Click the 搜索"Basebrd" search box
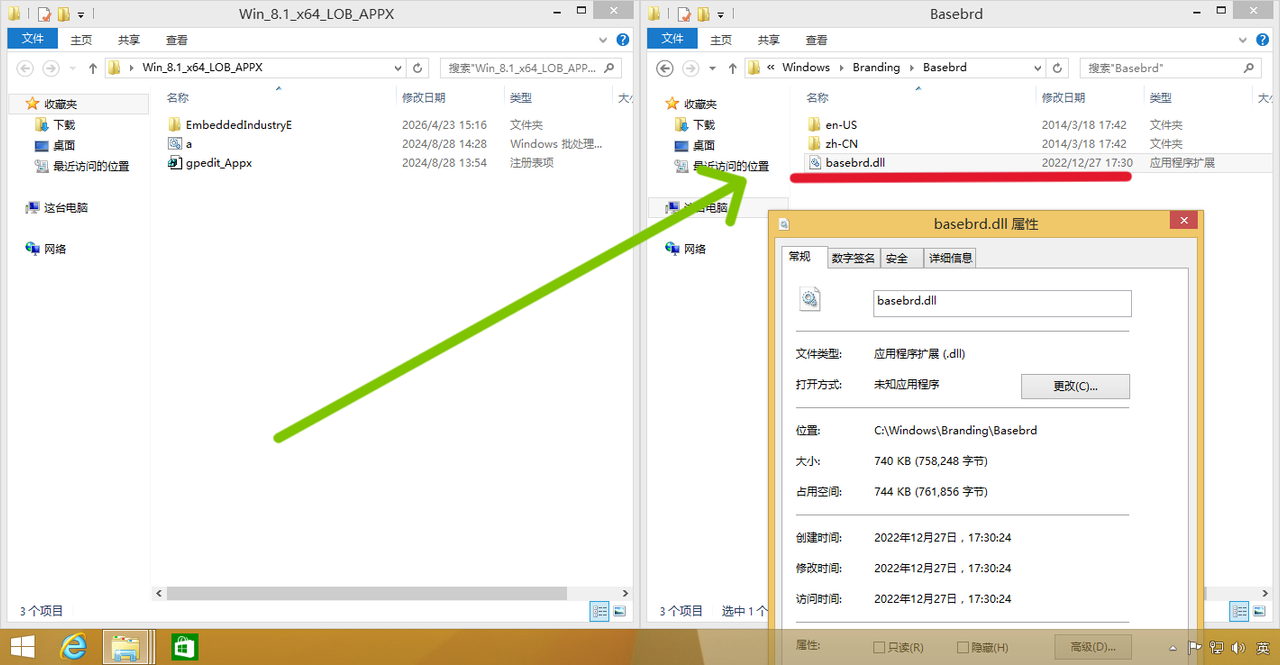This screenshot has width=1280, height=665. point(1170,68)
